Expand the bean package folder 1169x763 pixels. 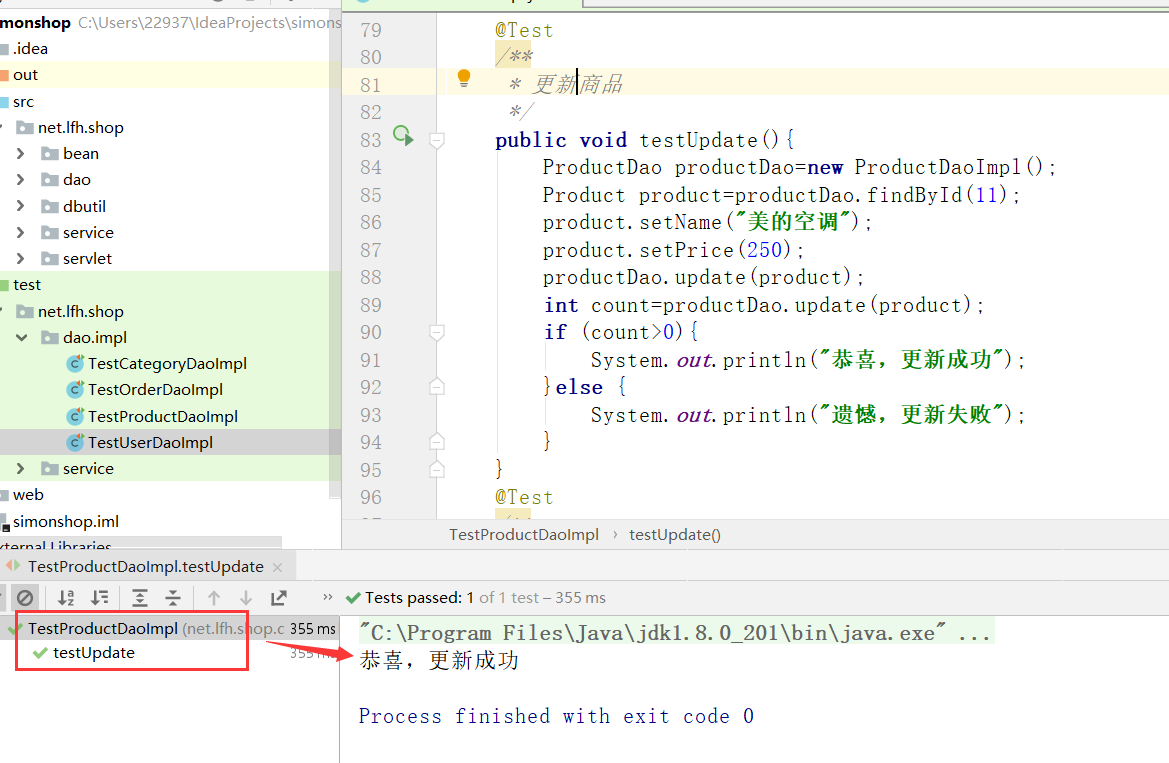pos(20,154)
